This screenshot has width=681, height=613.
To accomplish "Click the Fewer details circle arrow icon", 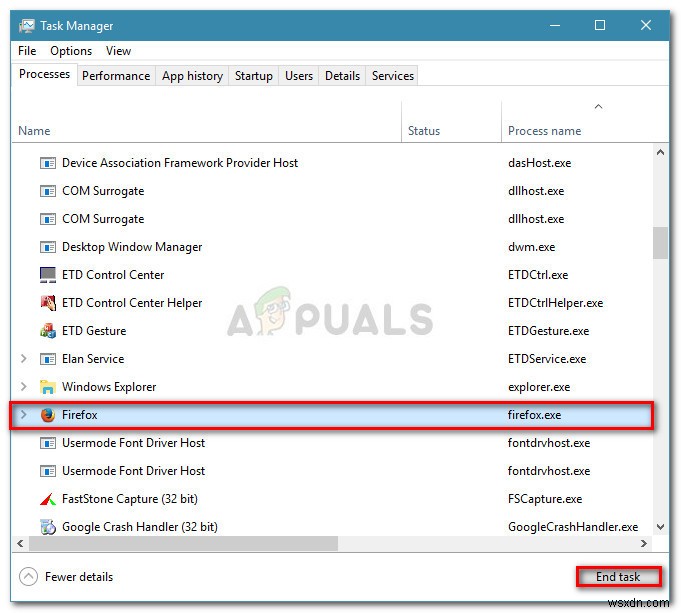I will click(x=28, y=577).
